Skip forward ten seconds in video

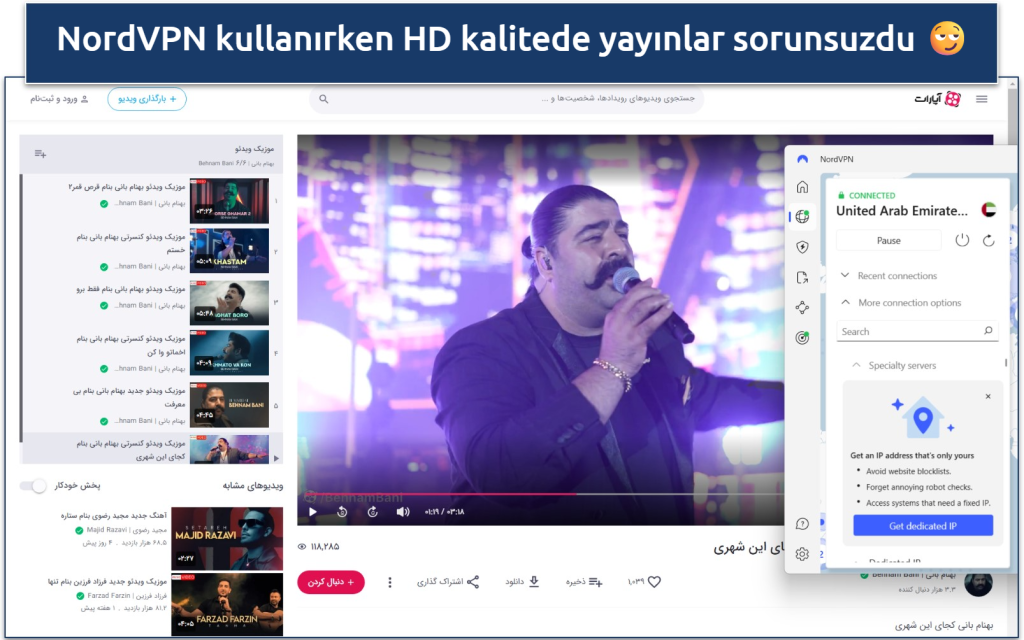(x=373, y=511)
